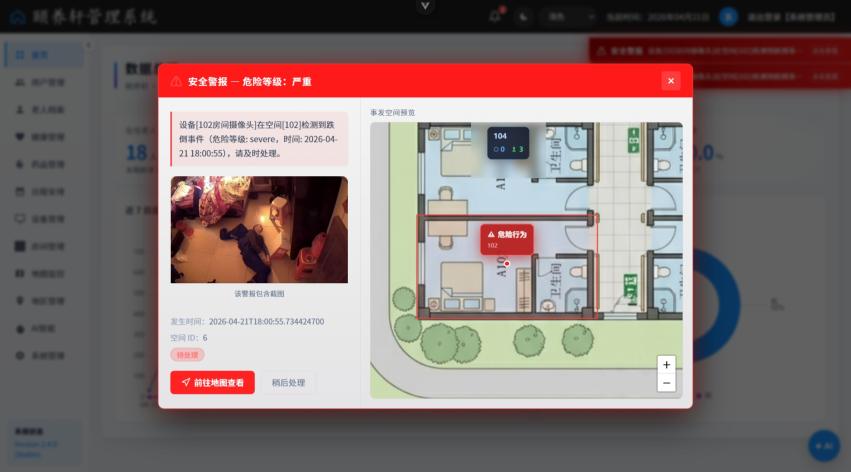The width and height of the screenshot is (851, 472).
Task: Click the 待处理 status tag
Action: [x=187, y=355]
